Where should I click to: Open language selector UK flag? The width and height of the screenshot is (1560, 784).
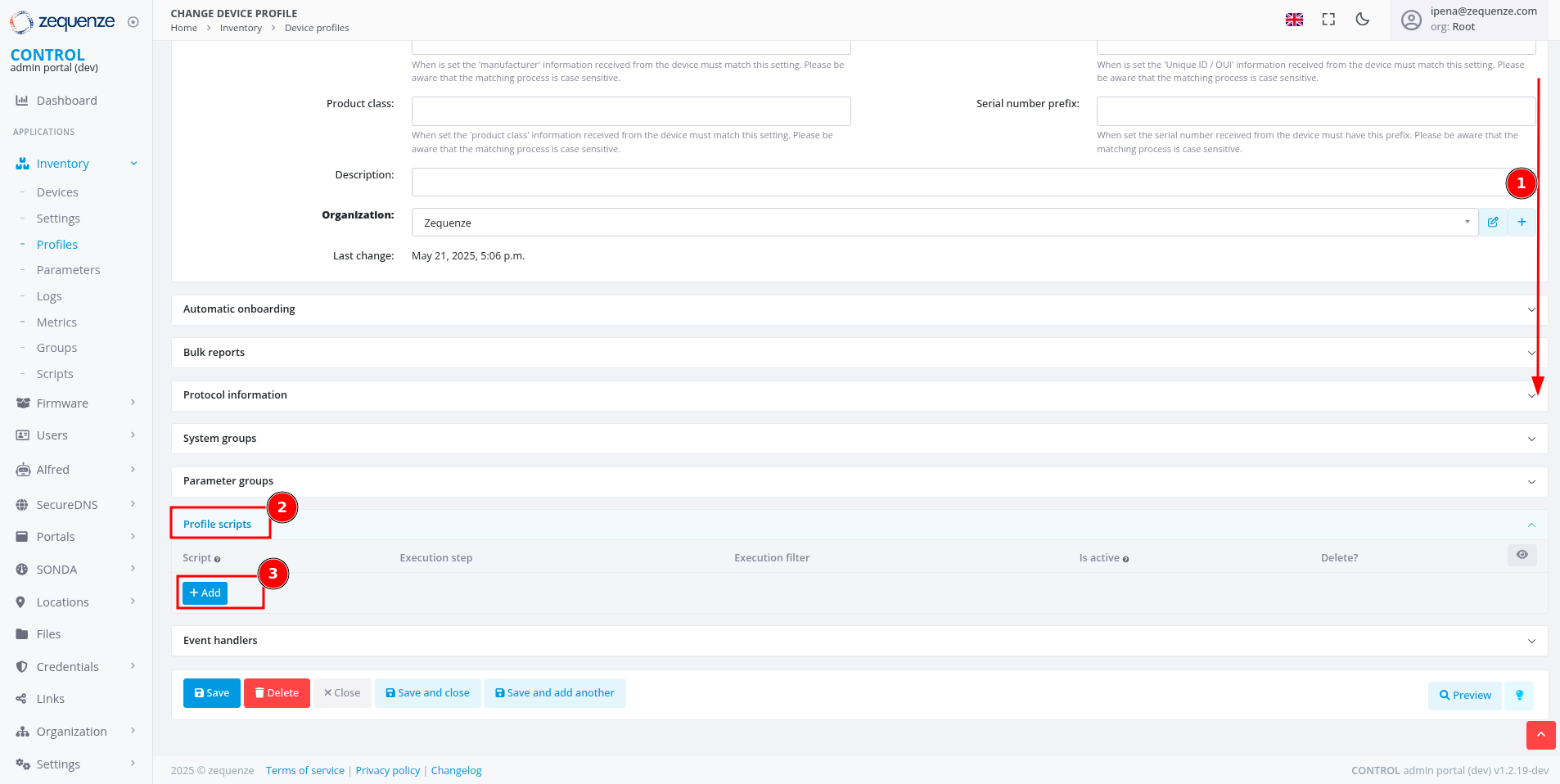pos(1294,20)
